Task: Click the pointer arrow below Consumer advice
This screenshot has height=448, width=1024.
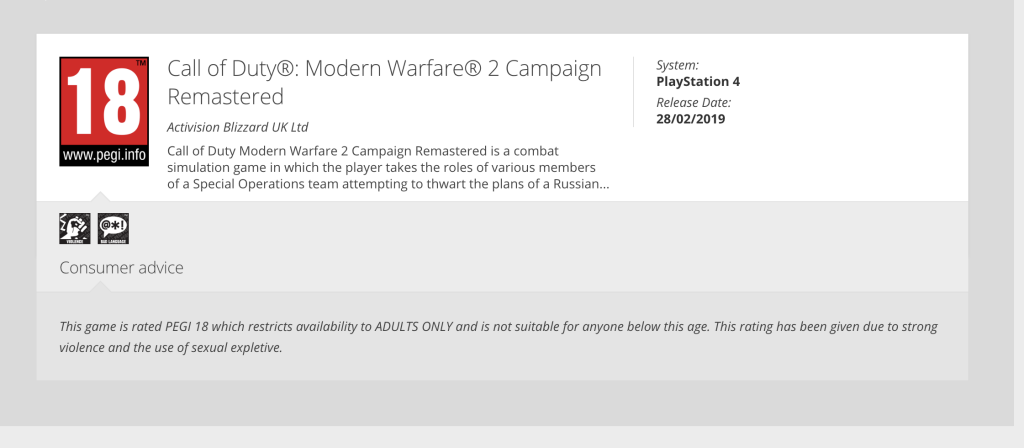Action: (98, 286)
